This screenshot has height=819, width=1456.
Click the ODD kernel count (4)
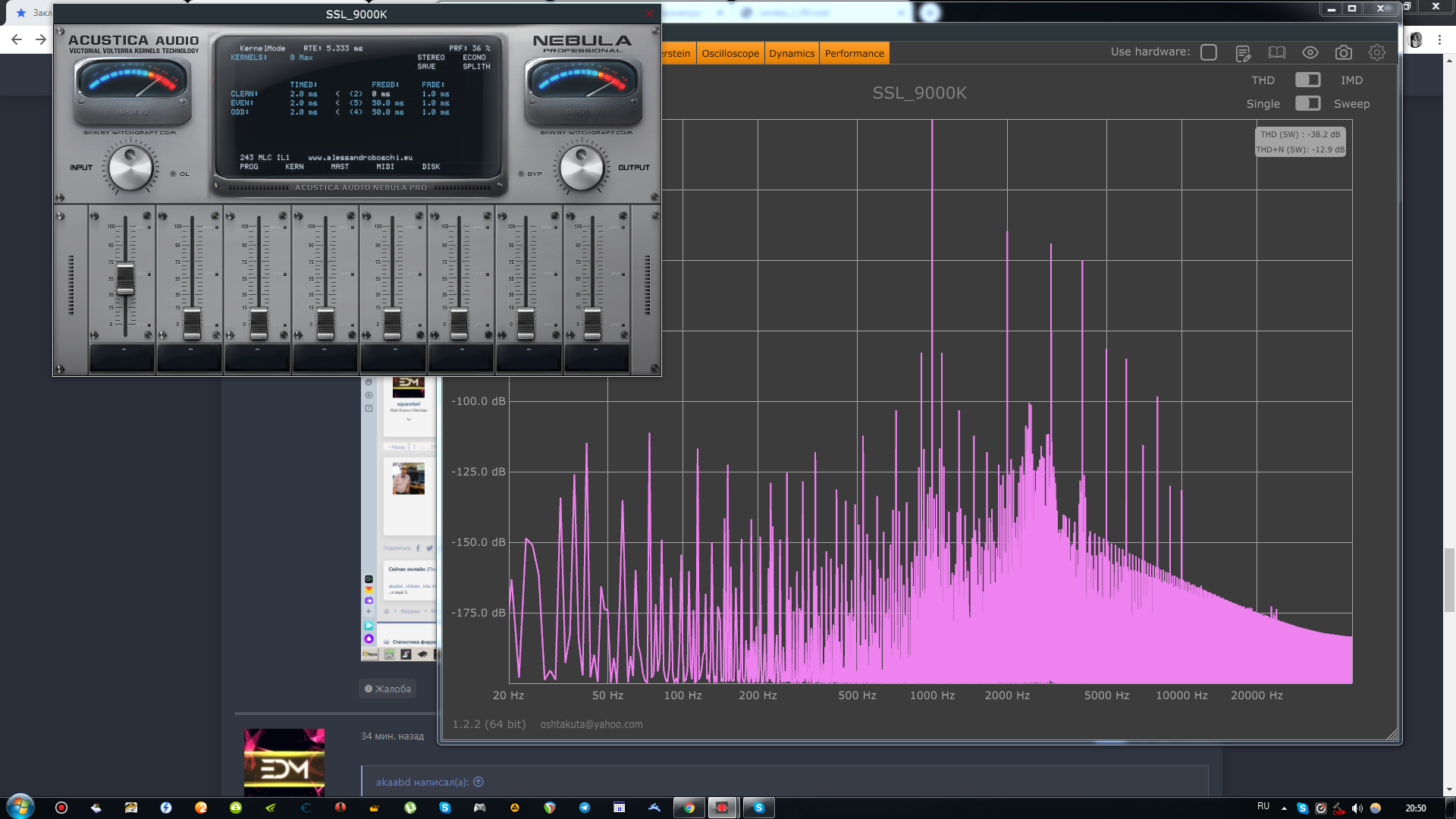[356, 112]
